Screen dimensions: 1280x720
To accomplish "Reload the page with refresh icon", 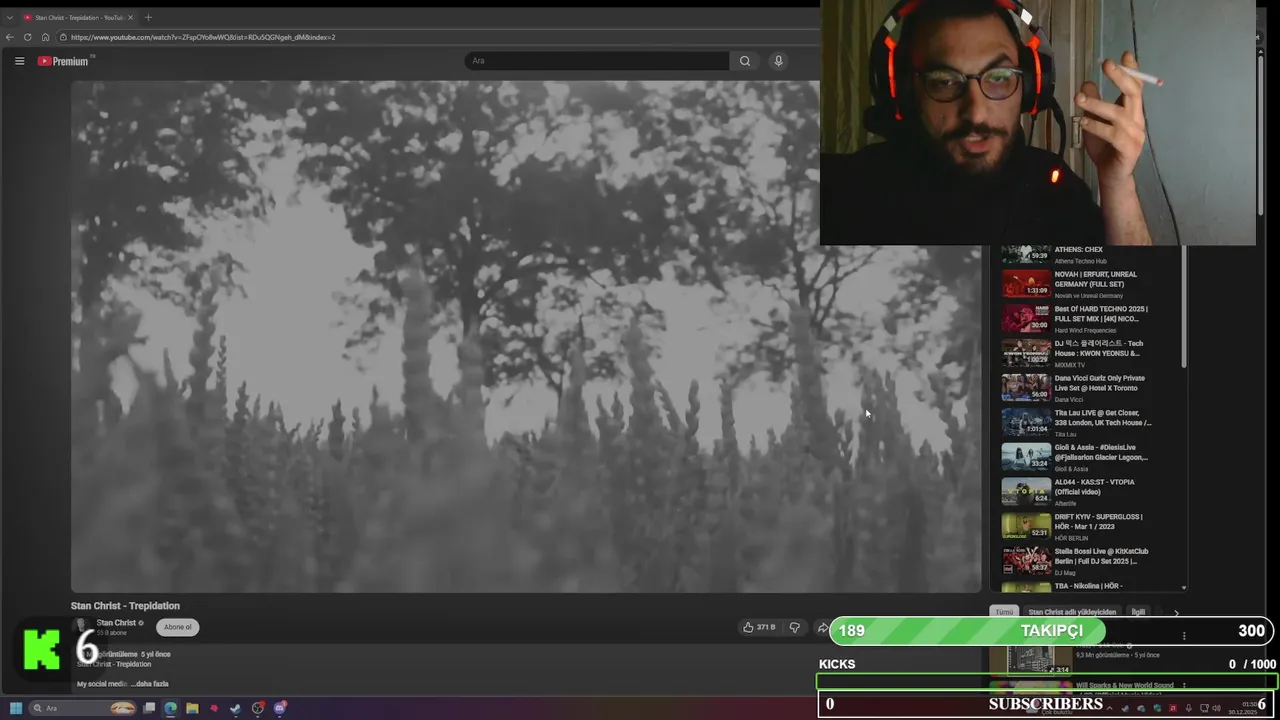I will 28,37.
